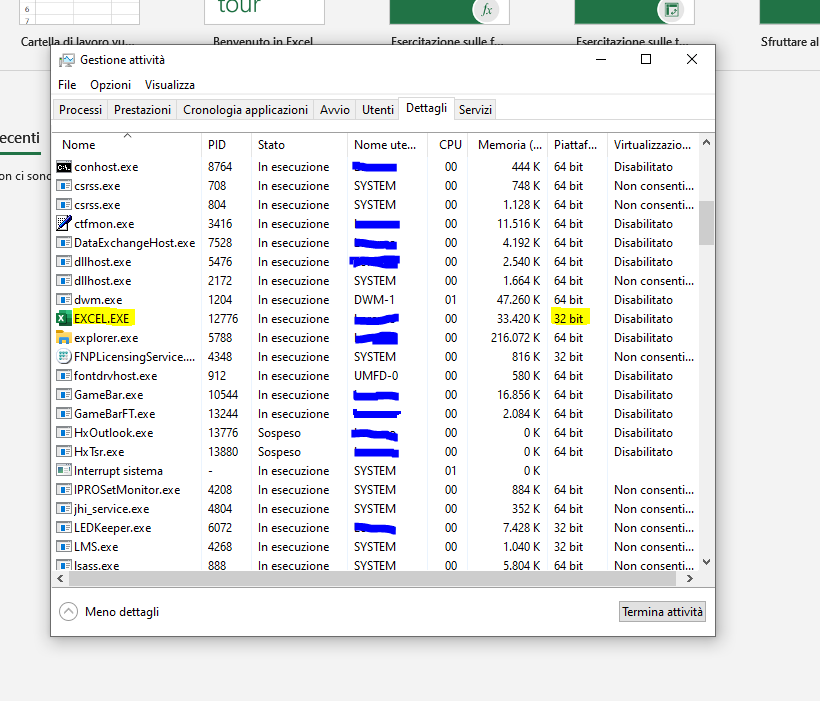Click the Termina attività button
Screen dimensions: 820x701
(662, 612)
